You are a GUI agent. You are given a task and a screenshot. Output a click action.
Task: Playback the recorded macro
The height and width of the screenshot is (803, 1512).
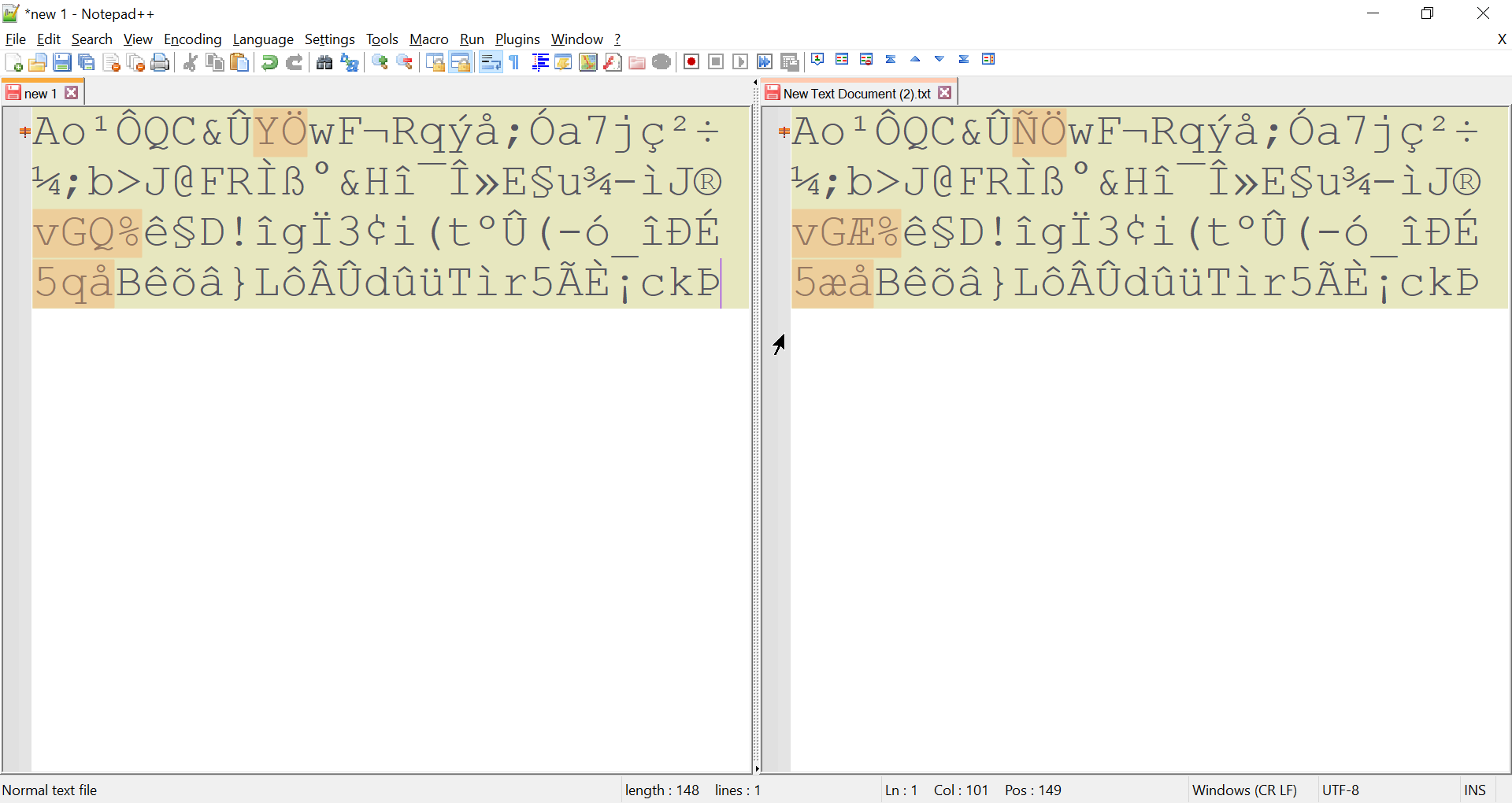coord(741,61)
